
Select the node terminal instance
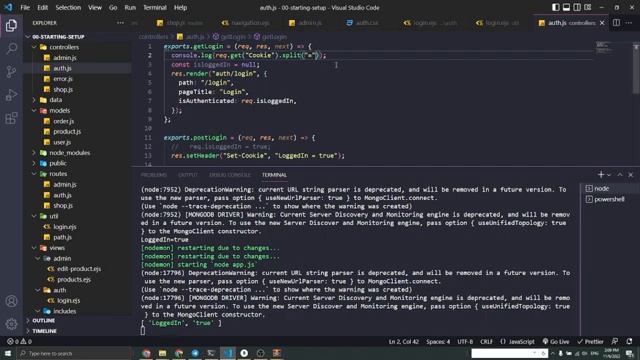pos(609,189)
